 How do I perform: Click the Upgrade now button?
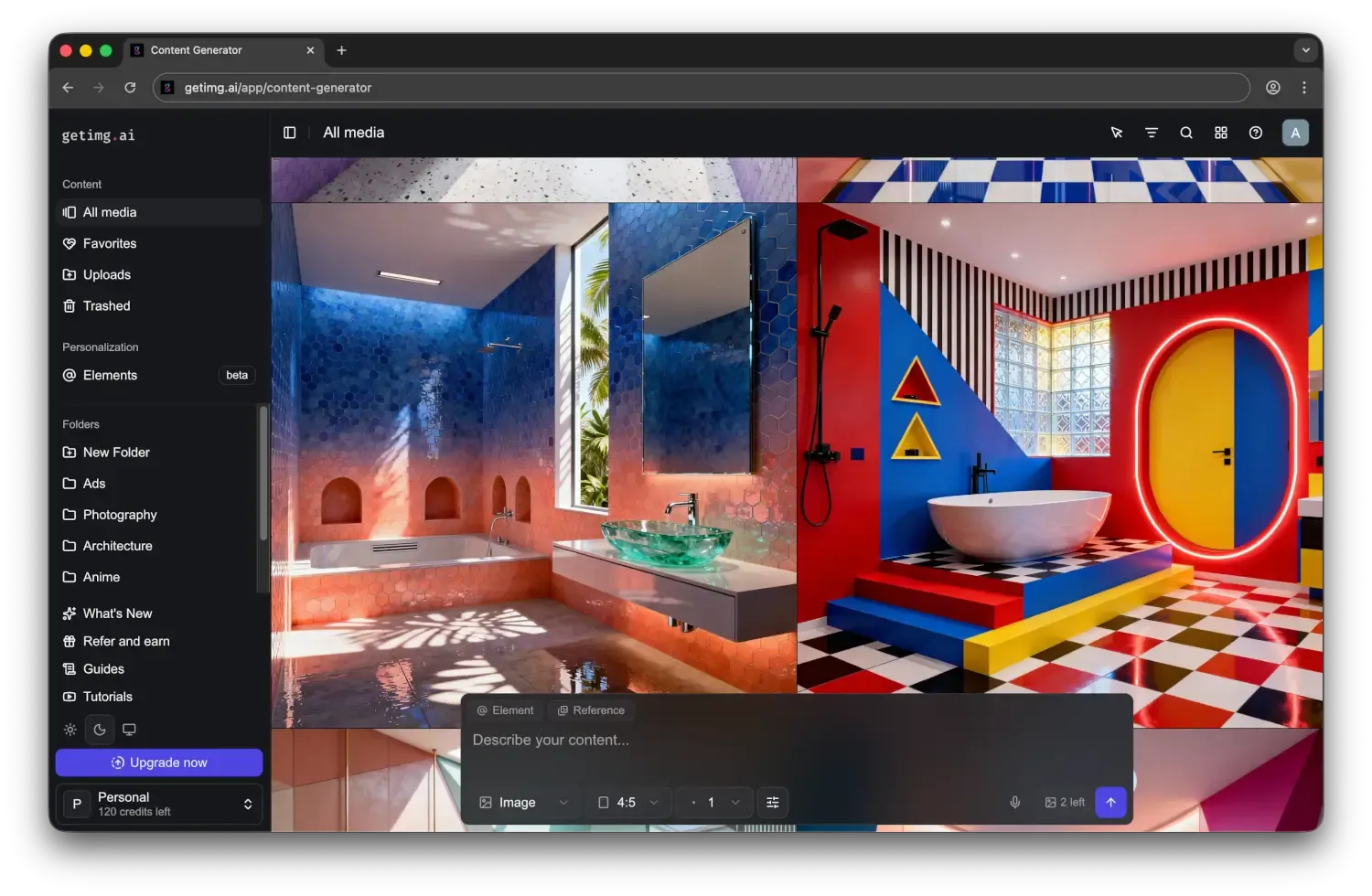[x=159, y=763]
